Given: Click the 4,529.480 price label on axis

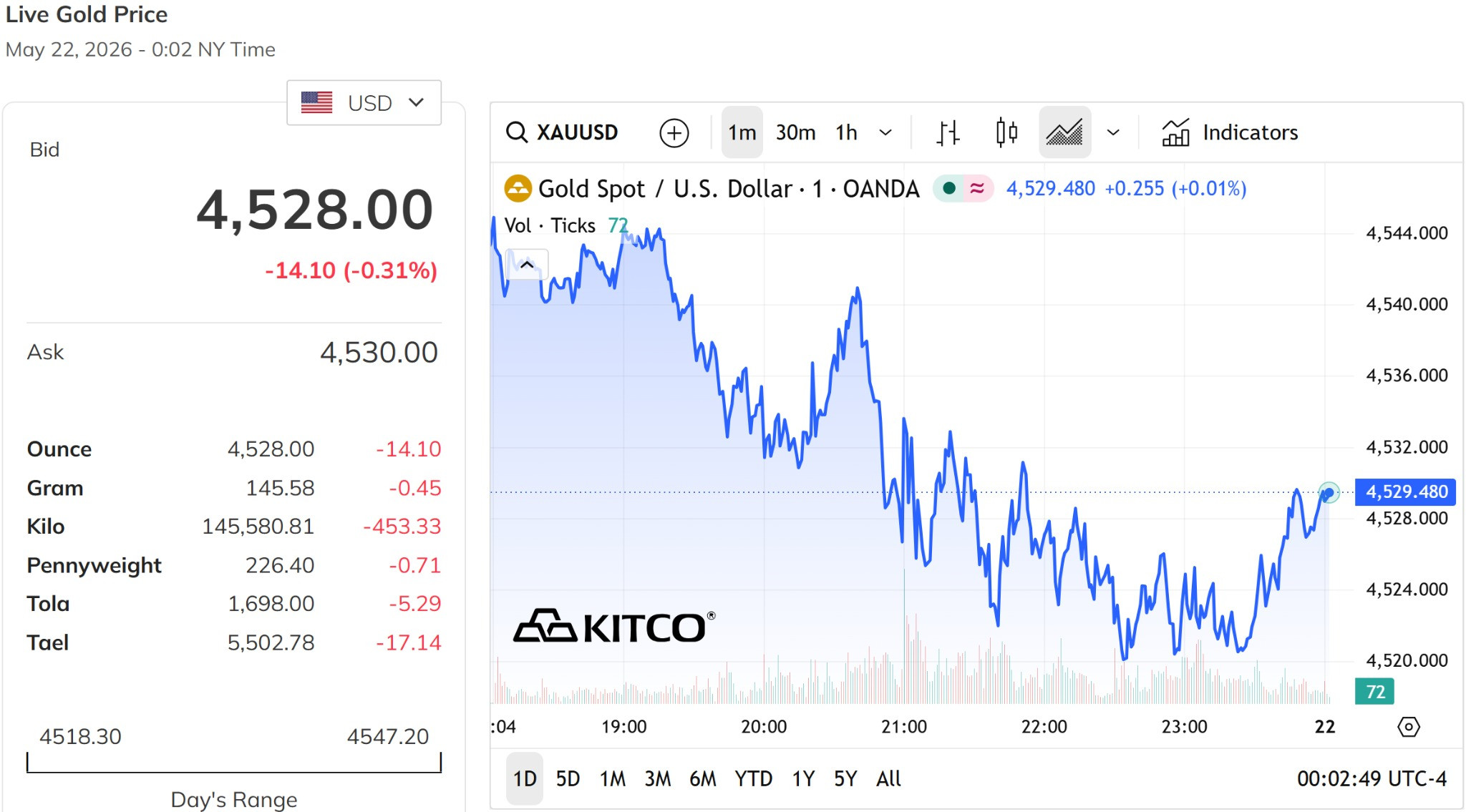Looking at the screenshot, I should [x=1405, y=491].
